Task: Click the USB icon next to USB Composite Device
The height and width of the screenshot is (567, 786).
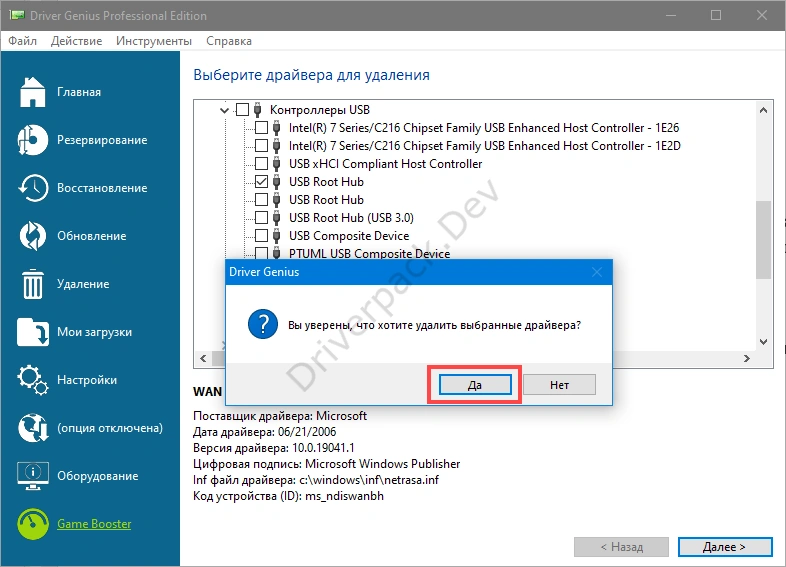Action: 276,236
